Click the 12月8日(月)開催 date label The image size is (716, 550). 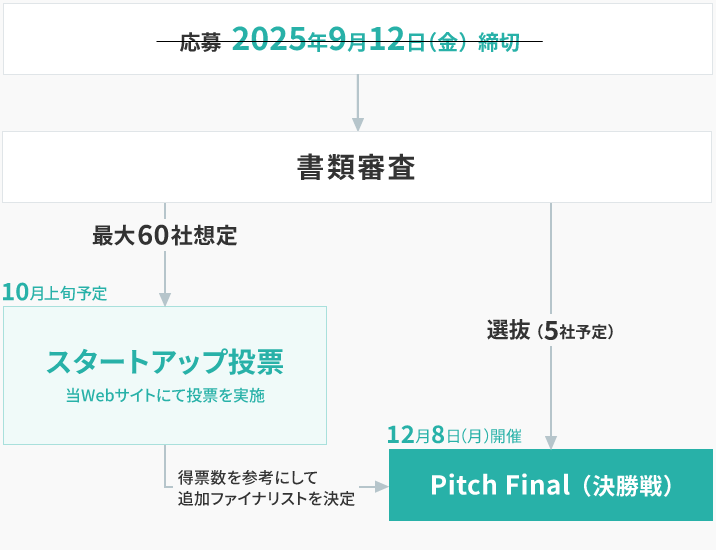454,435
